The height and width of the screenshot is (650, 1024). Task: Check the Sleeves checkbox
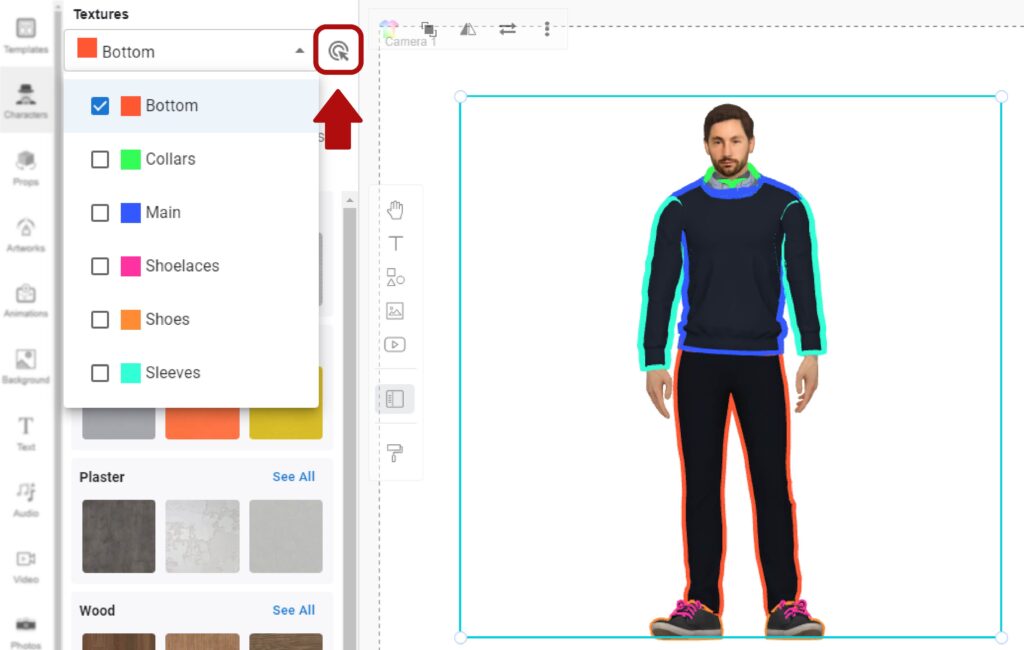point(99,373)
